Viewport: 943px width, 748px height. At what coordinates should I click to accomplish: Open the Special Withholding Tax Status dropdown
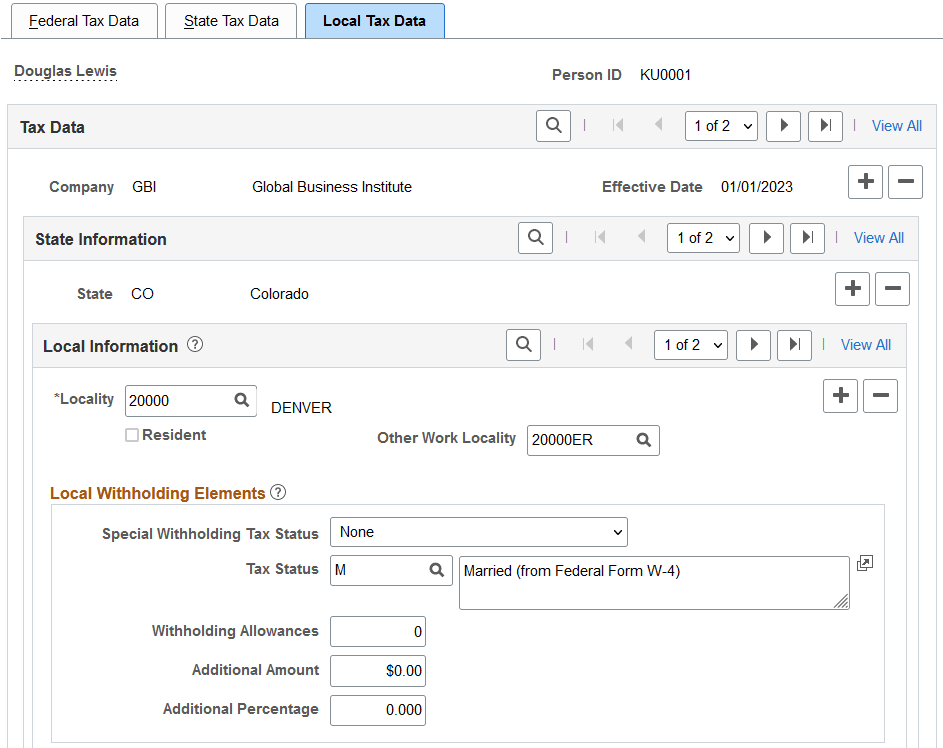click(478, 531)
